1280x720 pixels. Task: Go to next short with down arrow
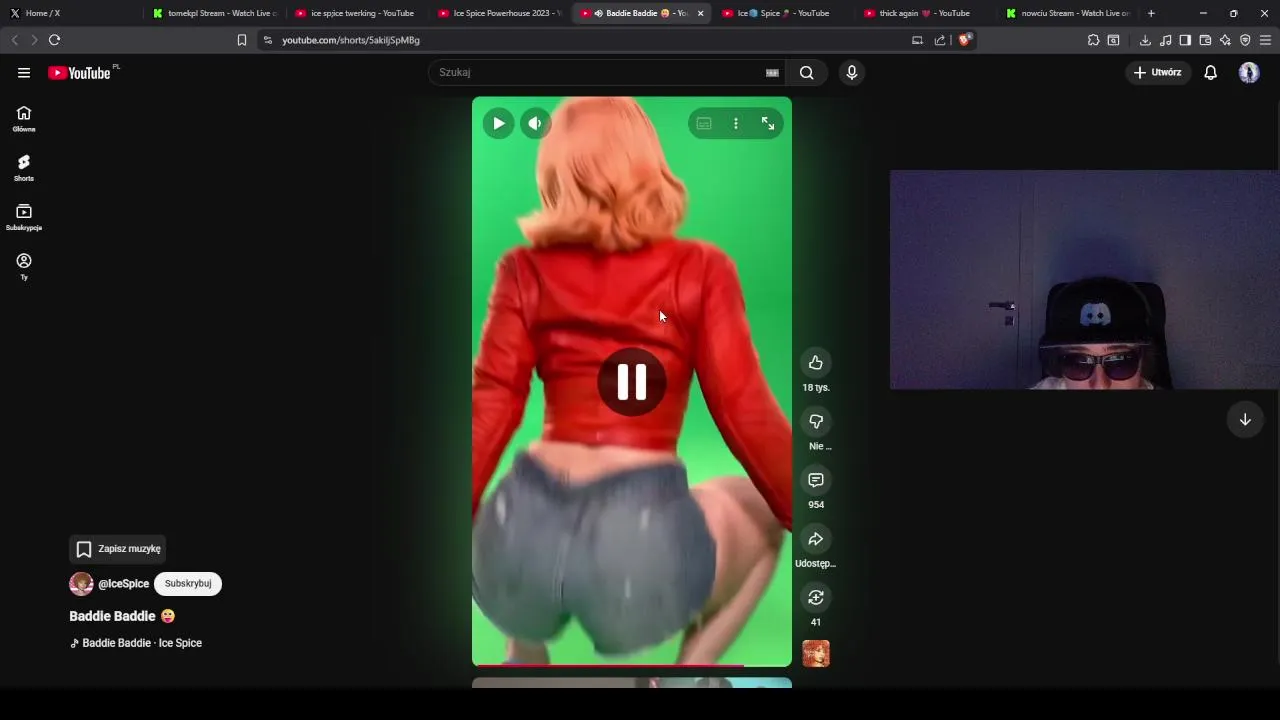tap(1245, 420)
